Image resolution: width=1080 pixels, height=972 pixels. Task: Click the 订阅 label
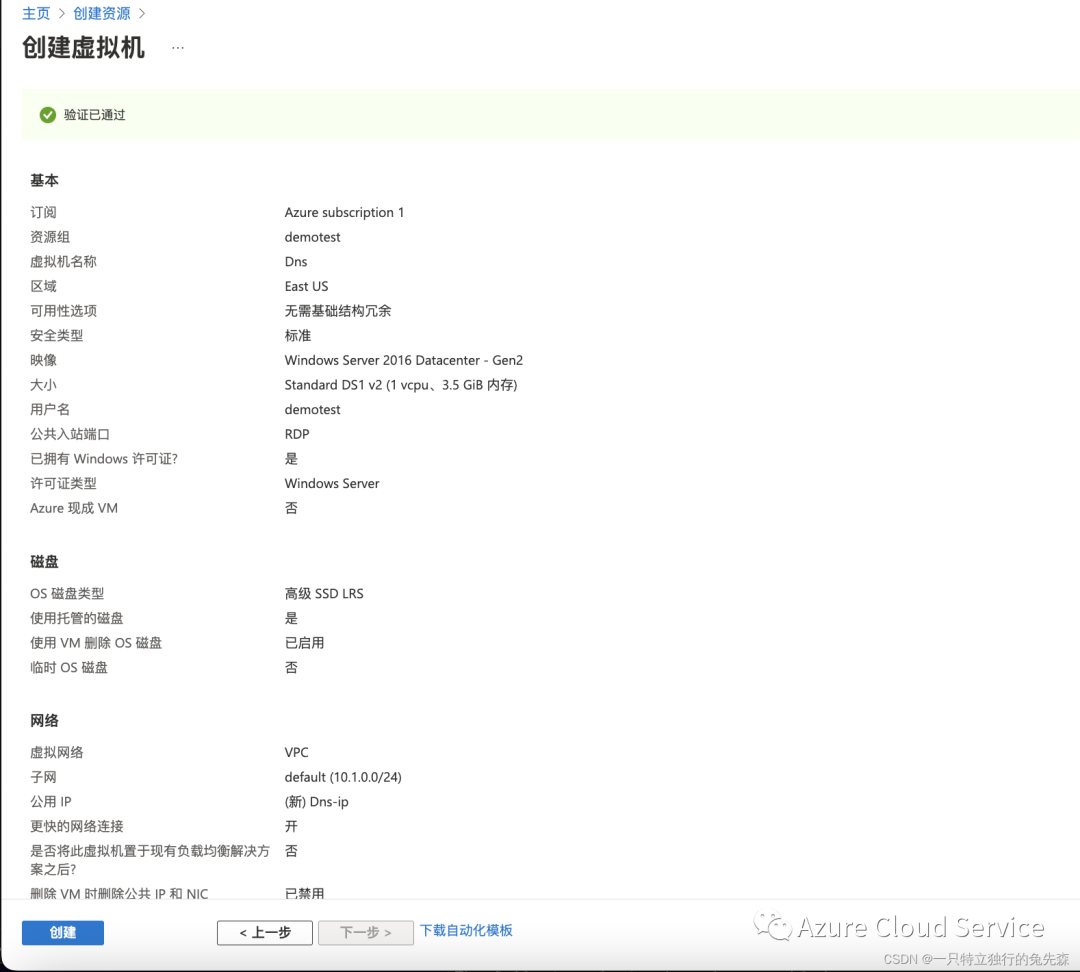[43, 212]
